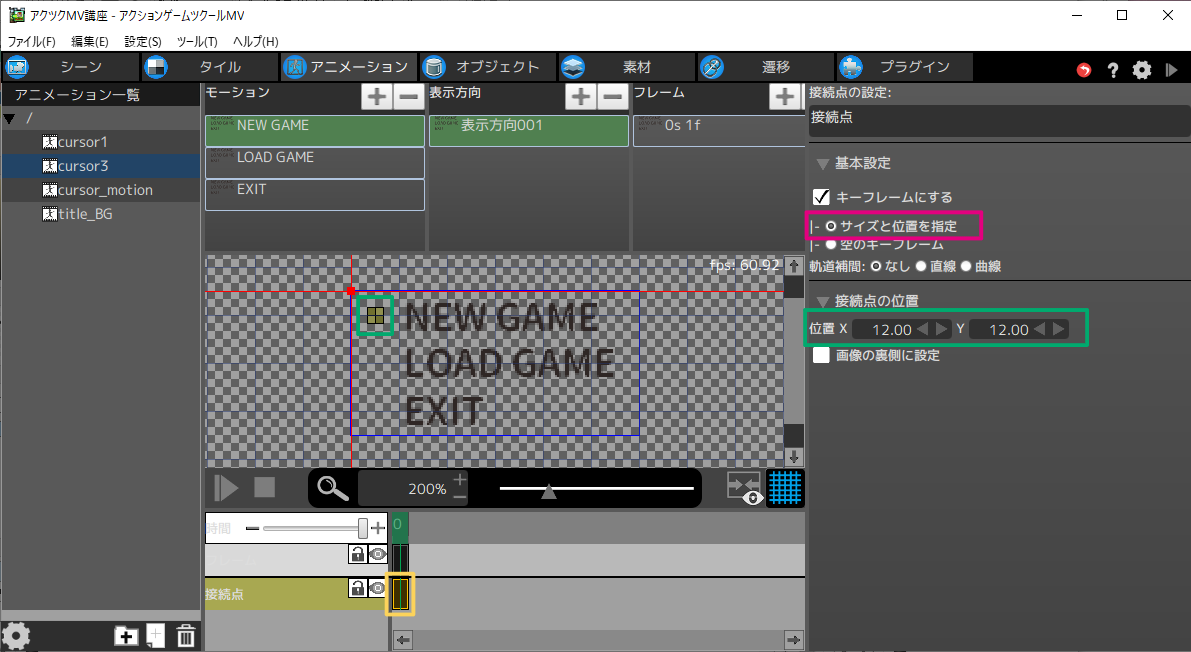1191x652 pixels.
Task: Collapse the 基本設定 section
Action: click(822, 163)
